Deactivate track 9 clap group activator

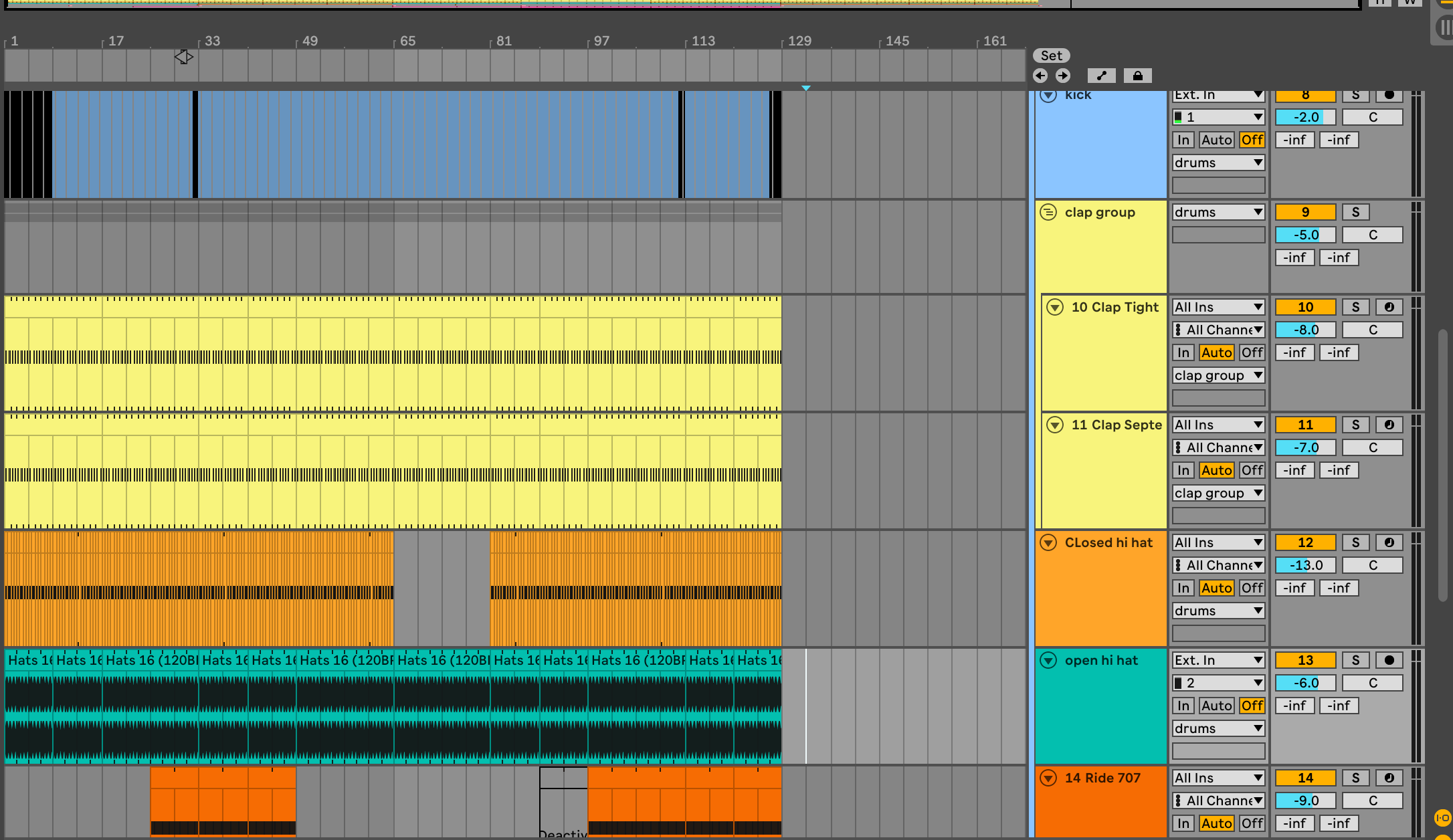(x=1305, y=212)
